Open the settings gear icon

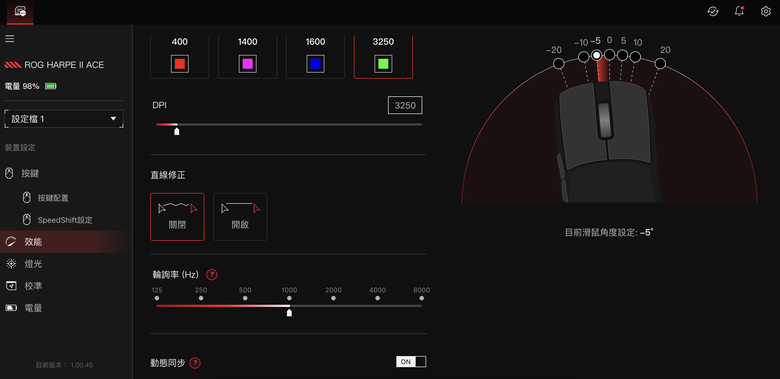[766, 11]
